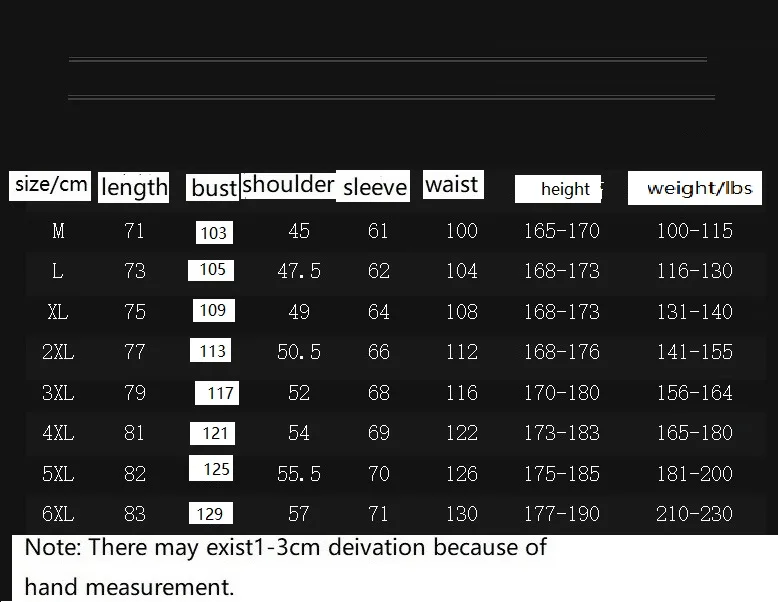Click the 'weight/lbs' column header
The height and width of the screenshot is (602, 778).
tap(695, 188)
